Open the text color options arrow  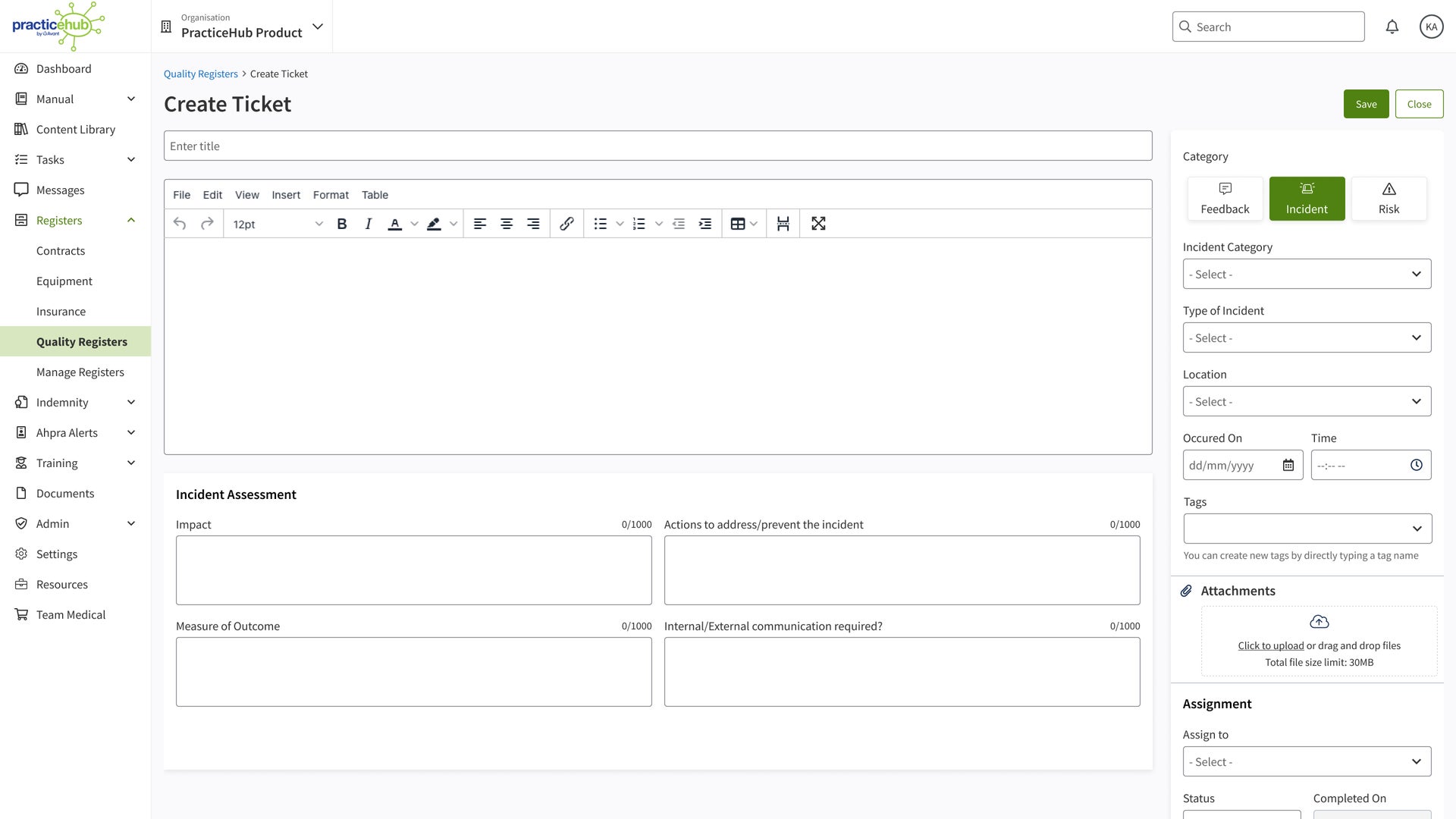click(414, 224)
